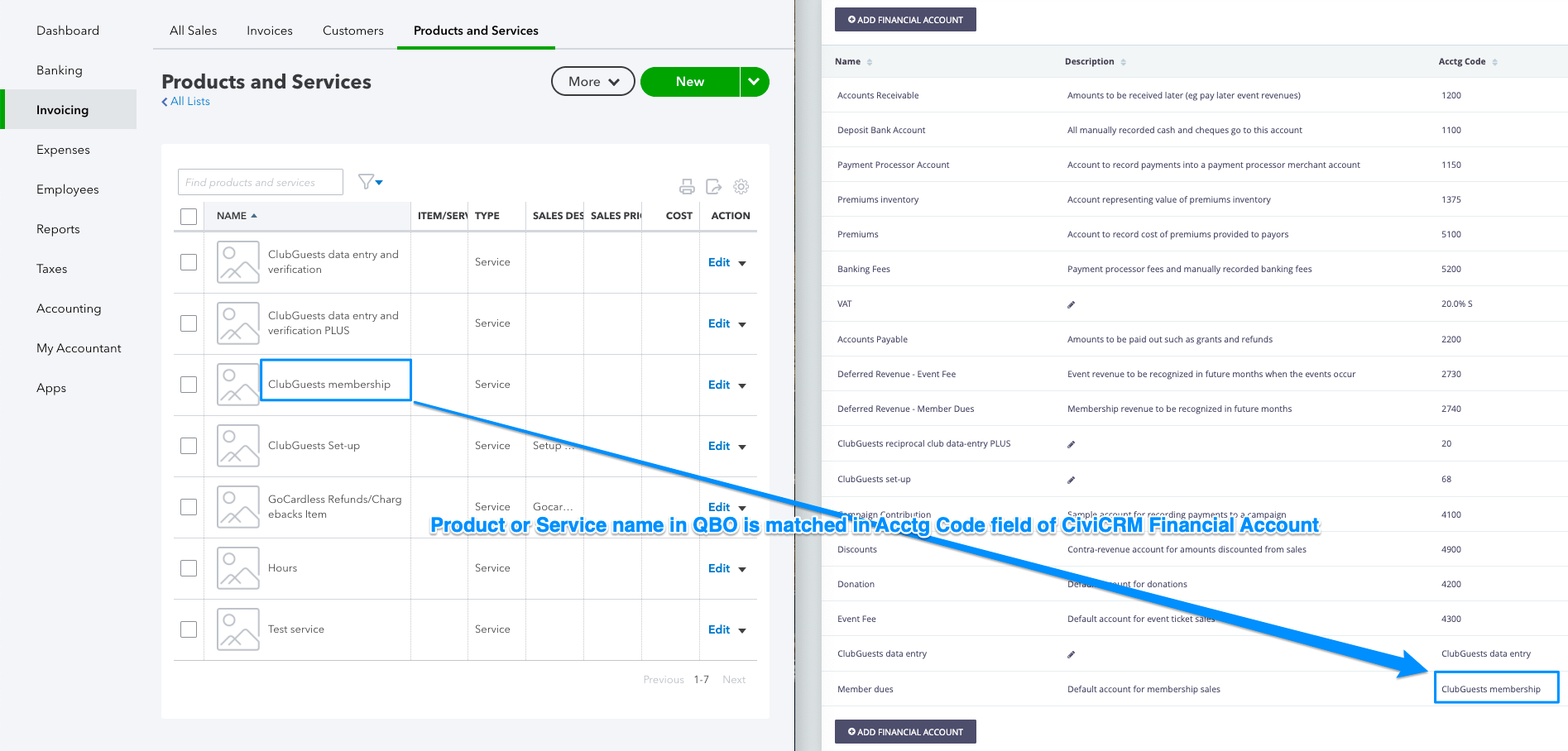
Task: Open the table settings gear icon
Action: 741,187
